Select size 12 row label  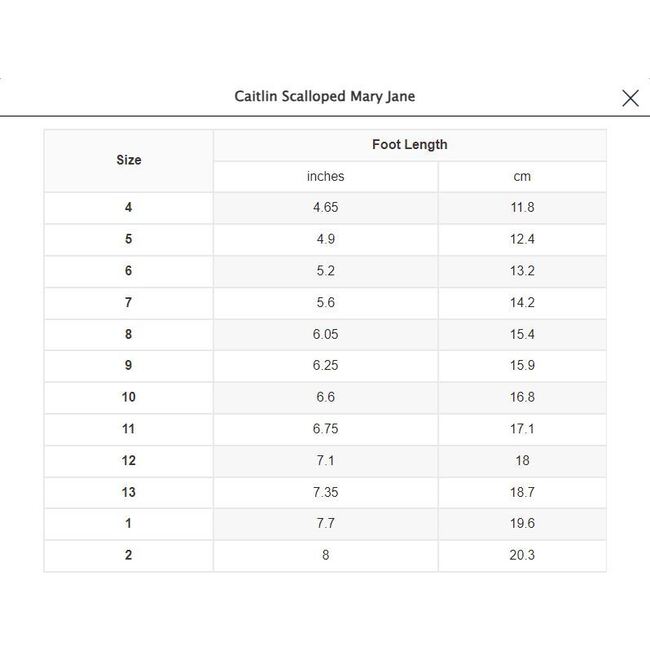pyautogui.click(x=128, y=461)
